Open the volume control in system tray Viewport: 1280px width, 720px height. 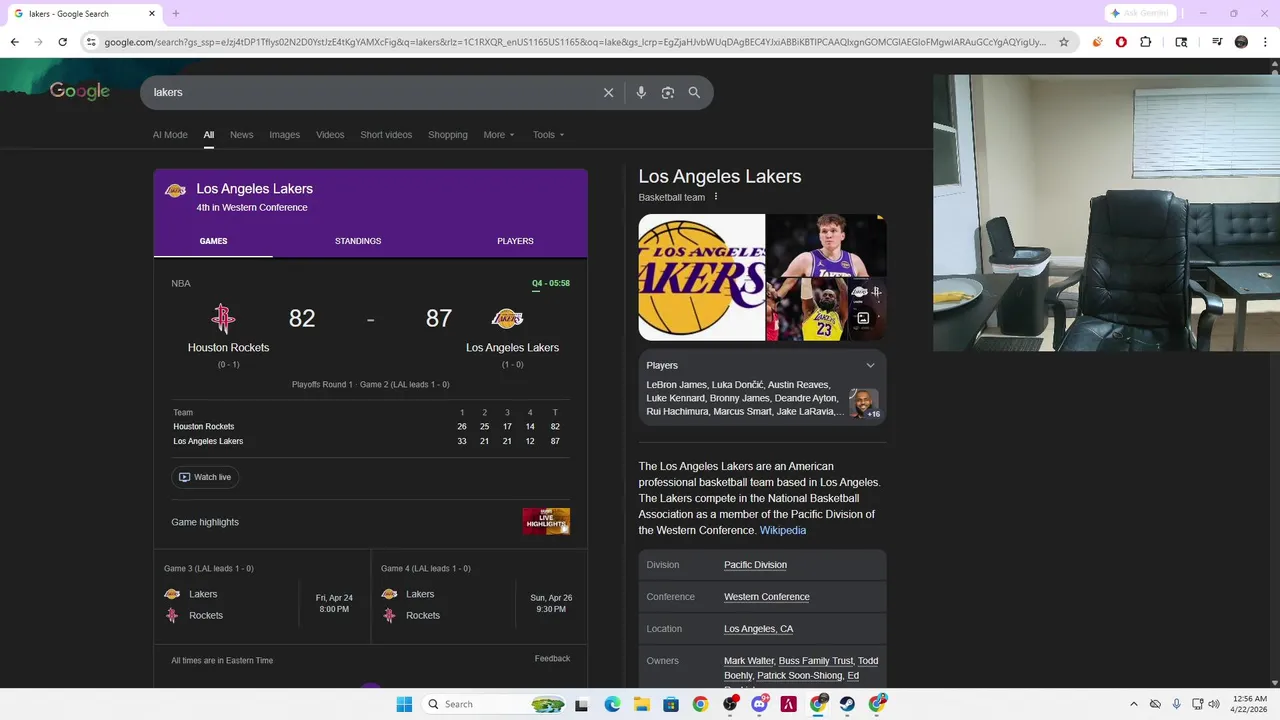click(1214, 704)
